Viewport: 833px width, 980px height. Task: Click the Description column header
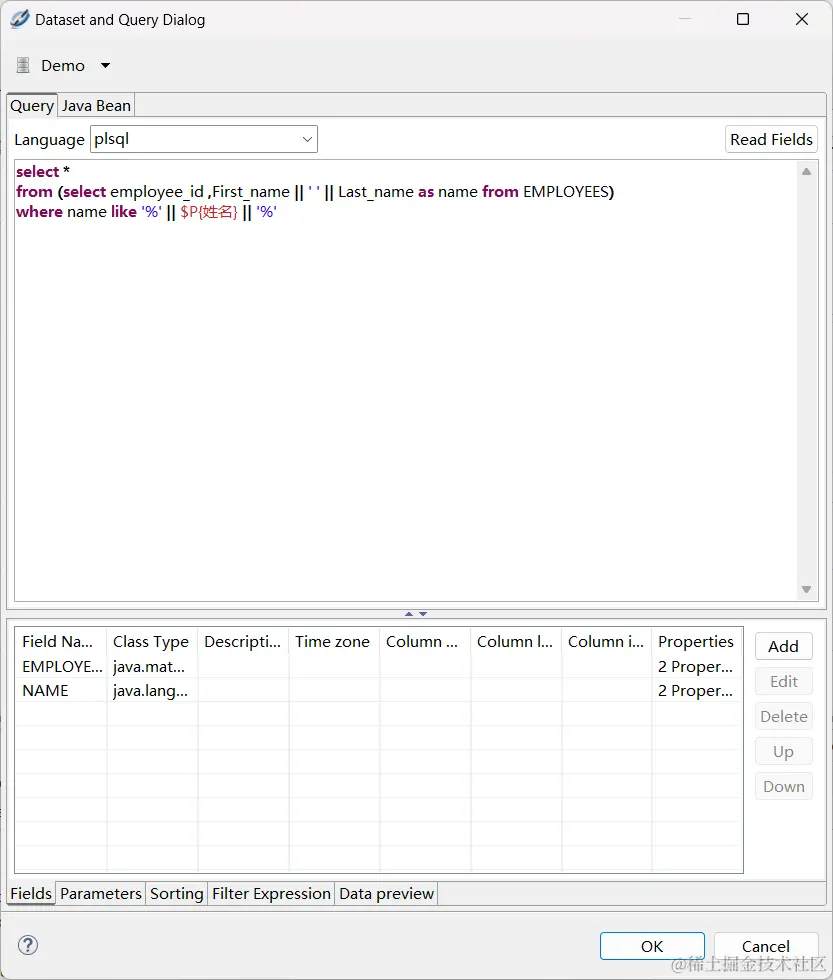[243, 641]
